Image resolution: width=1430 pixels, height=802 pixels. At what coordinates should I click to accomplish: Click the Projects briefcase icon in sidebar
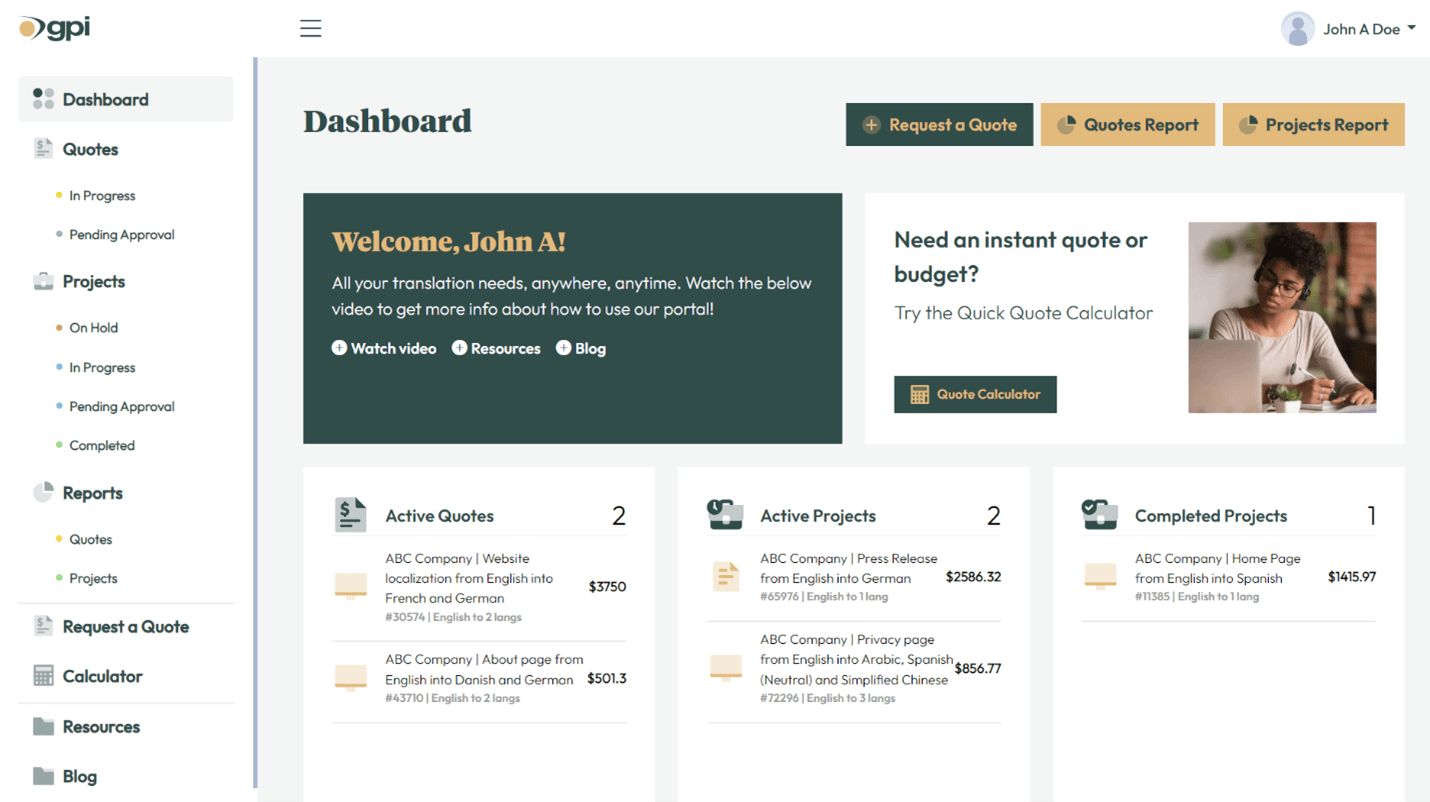[42, 281]
